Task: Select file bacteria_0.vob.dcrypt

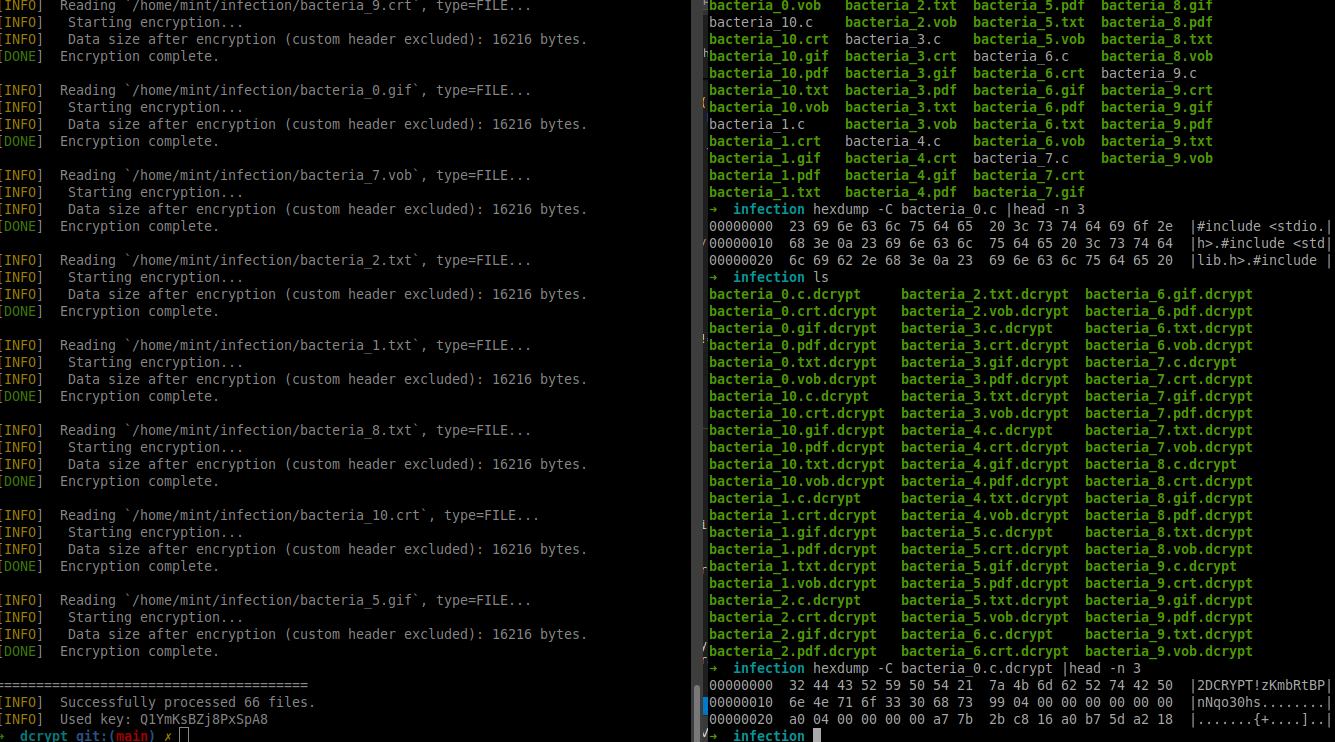Action: [x=793, y=379]
